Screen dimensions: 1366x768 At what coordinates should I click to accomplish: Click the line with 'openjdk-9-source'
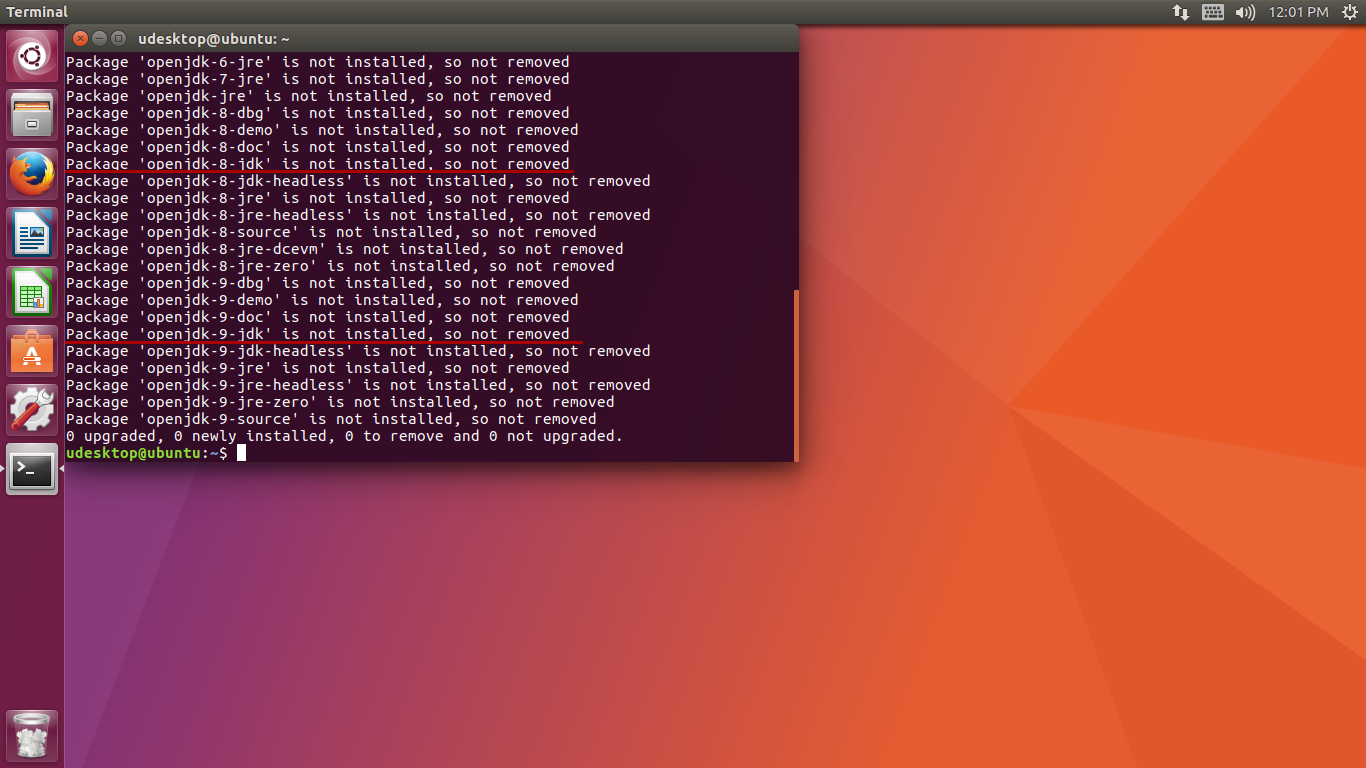click(331, 419)
